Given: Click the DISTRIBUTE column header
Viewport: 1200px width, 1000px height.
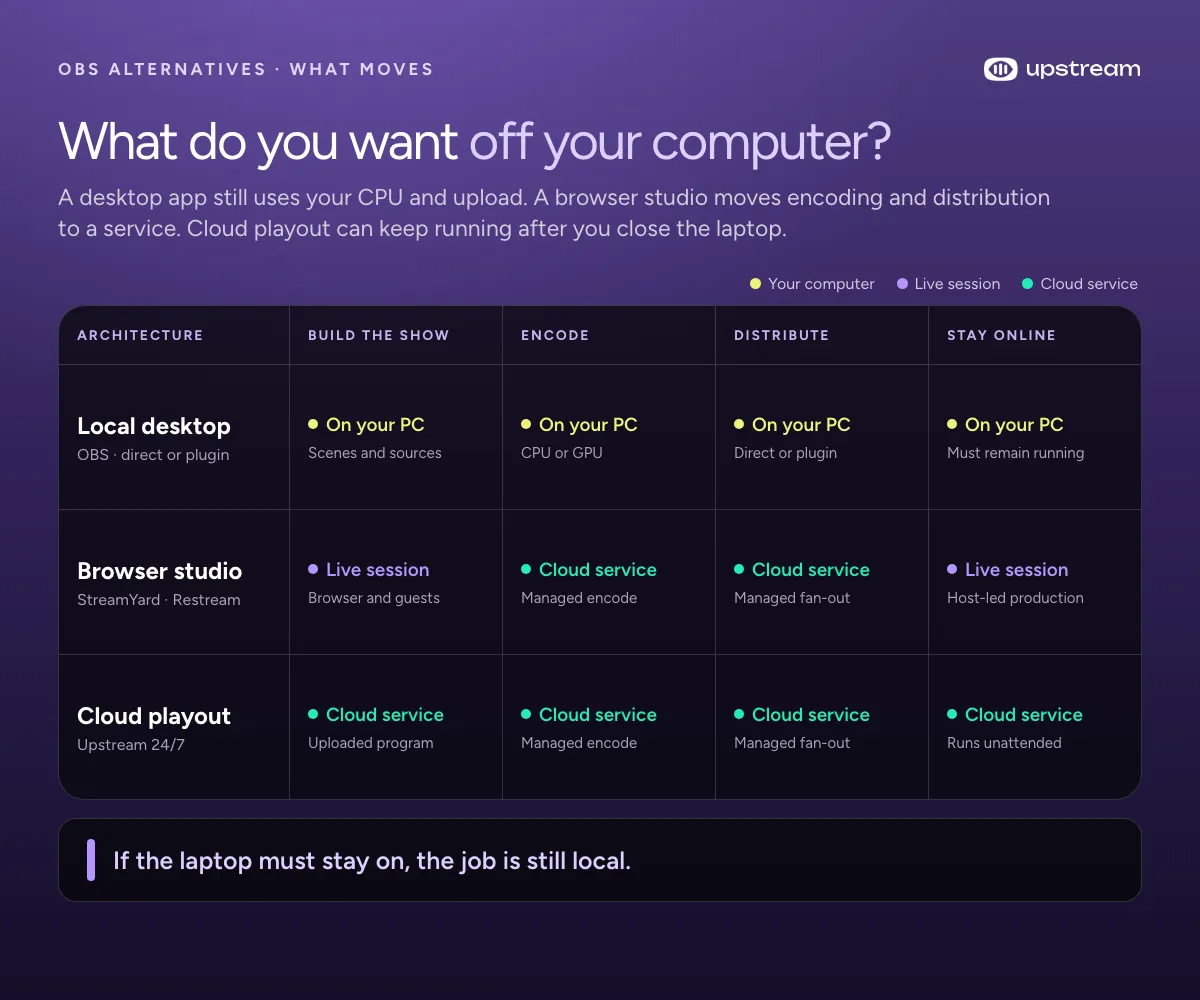Looking at the screenshot, I should [781, 335].
